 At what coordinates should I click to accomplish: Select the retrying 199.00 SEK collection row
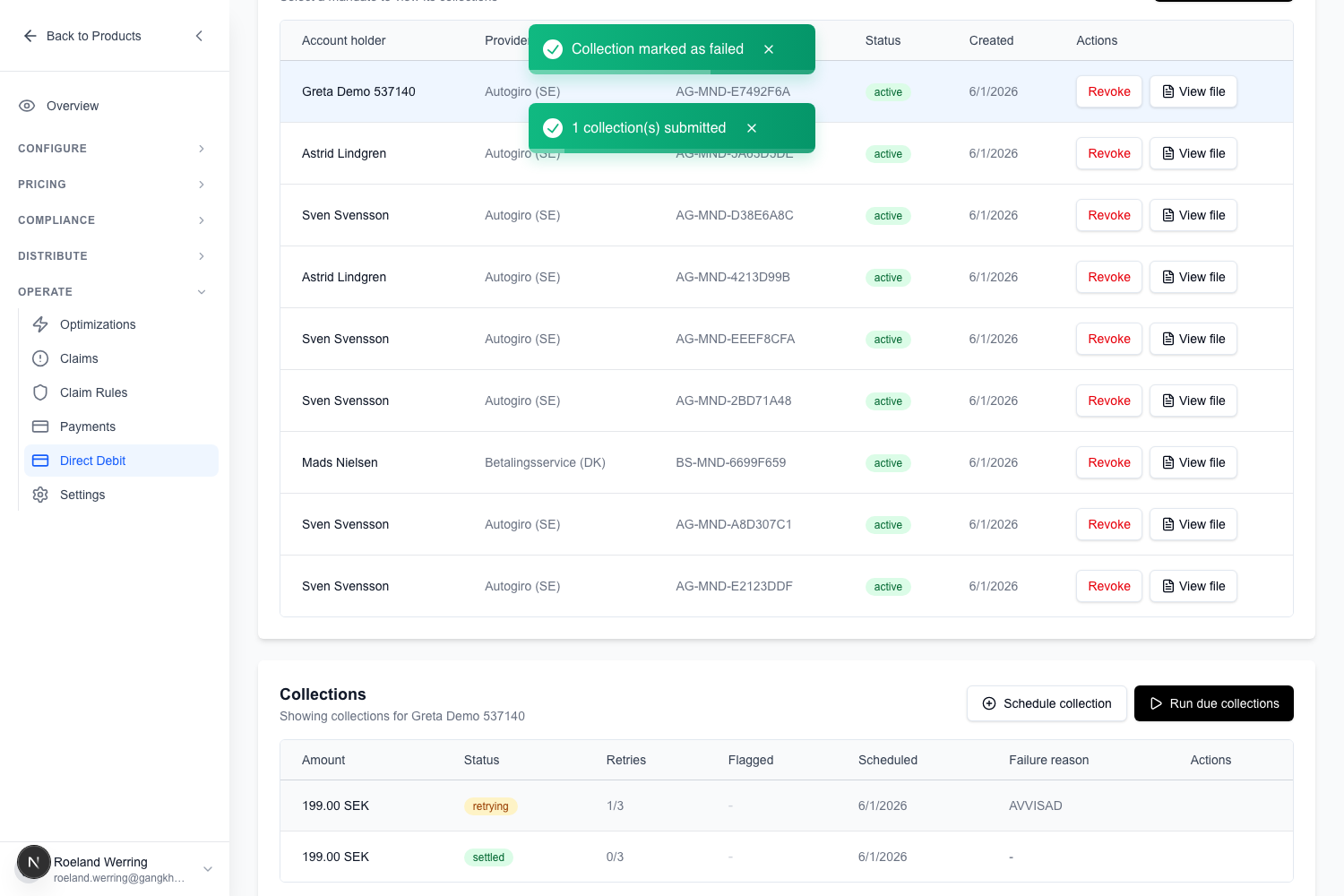[x=787, y=806]
